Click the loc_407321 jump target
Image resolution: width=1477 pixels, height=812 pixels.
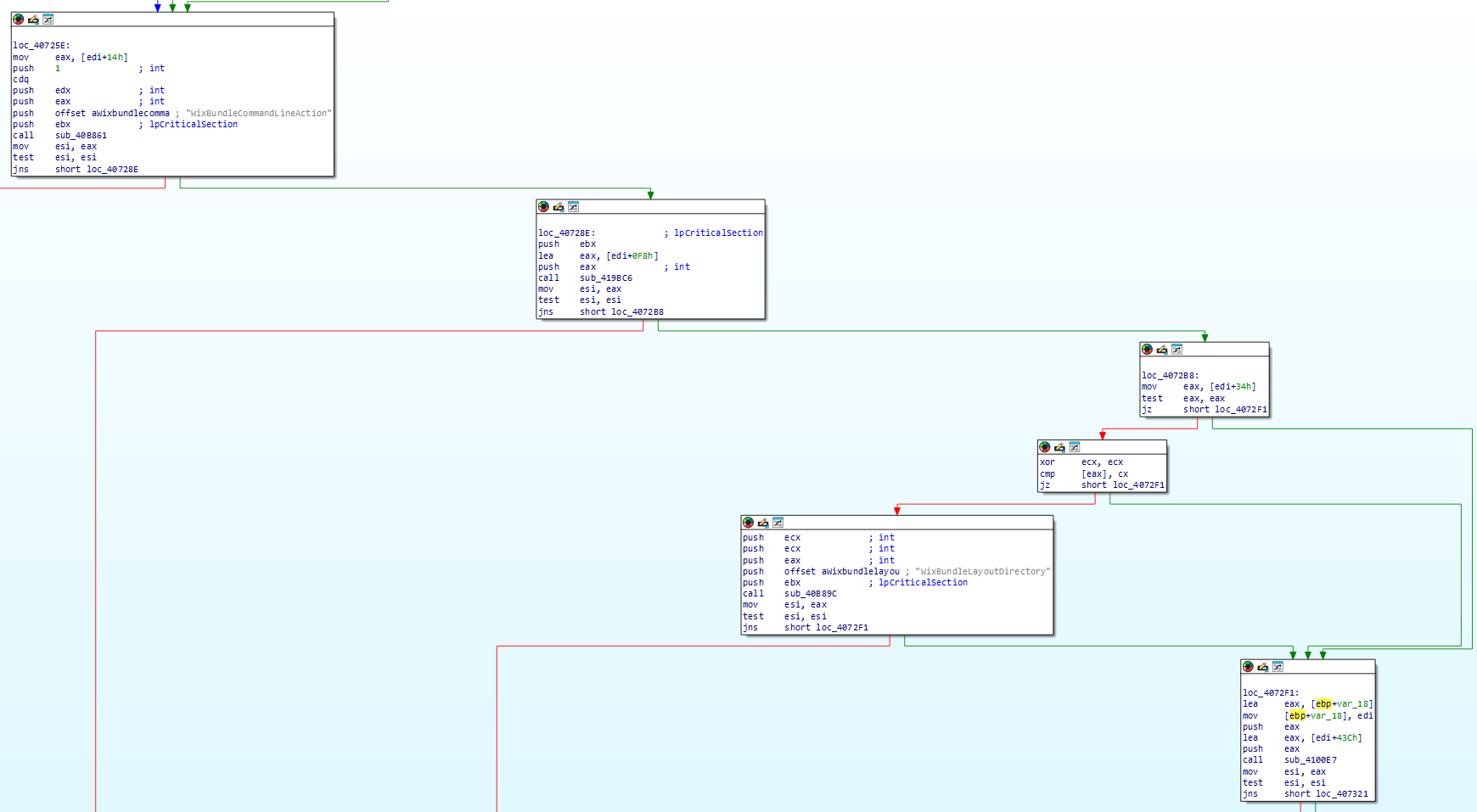coord(1341,794)
